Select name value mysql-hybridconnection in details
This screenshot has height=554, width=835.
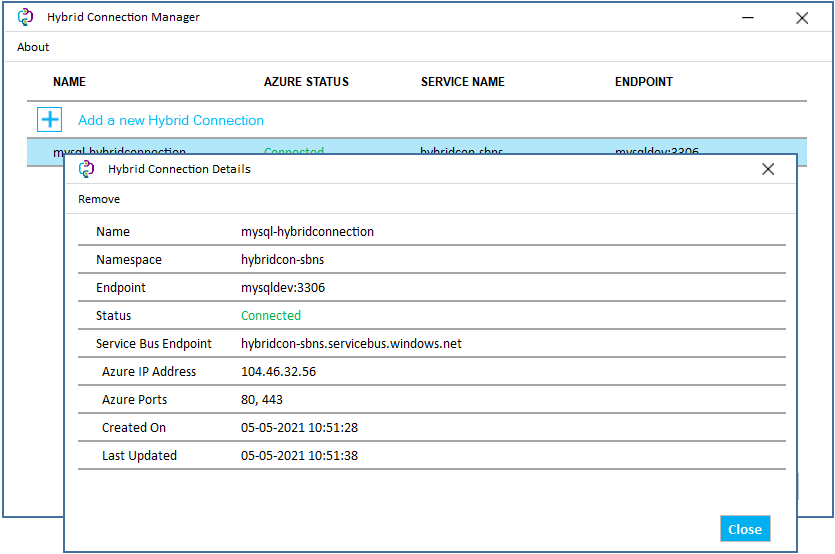click(307, 232)
